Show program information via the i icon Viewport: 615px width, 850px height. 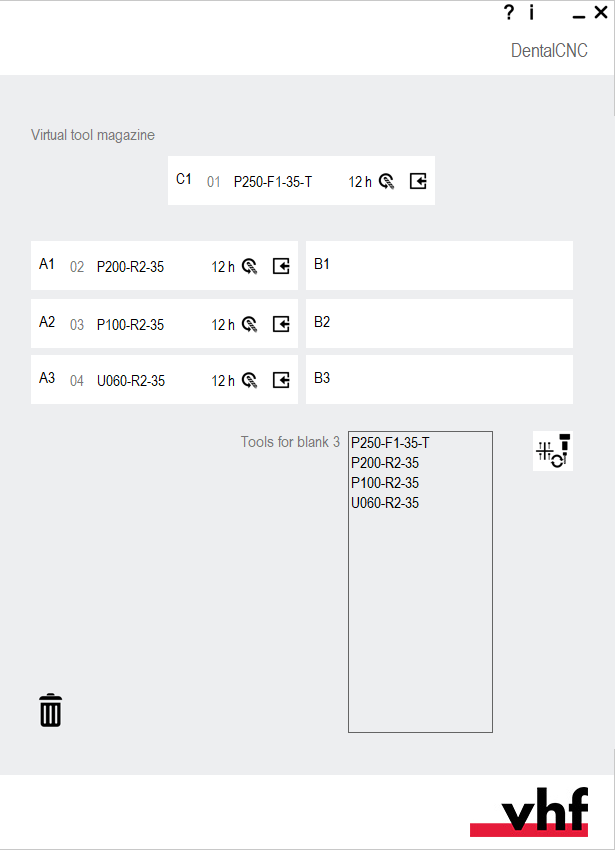coord(532,13)
